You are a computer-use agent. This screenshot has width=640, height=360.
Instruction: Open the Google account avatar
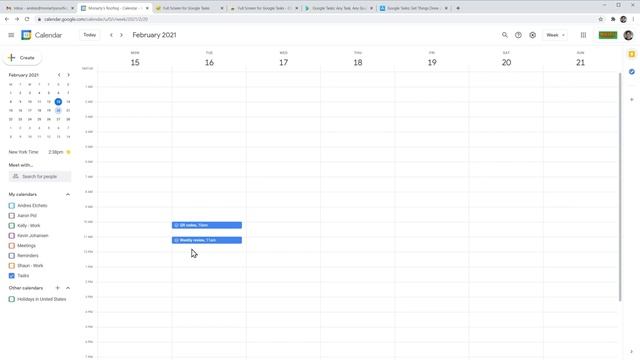tap(628, 35)
